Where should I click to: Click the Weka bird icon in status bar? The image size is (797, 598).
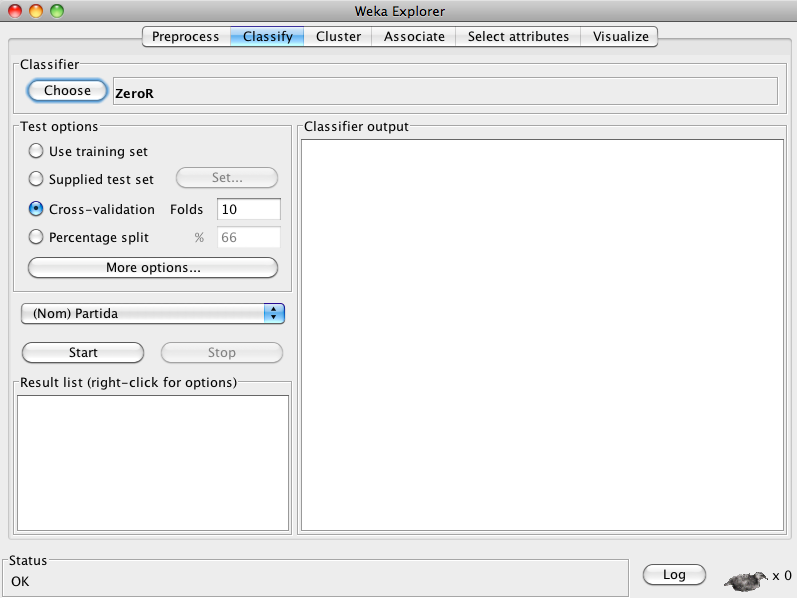tap(746, 578)
